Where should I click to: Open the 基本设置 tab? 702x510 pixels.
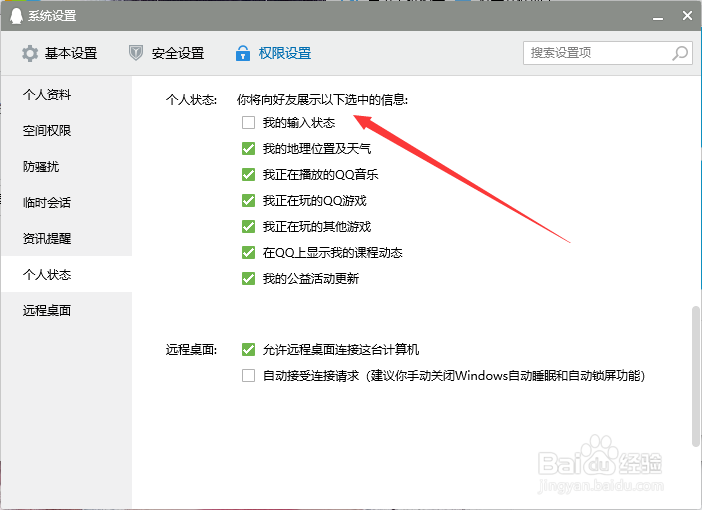(x=60, y=53)
